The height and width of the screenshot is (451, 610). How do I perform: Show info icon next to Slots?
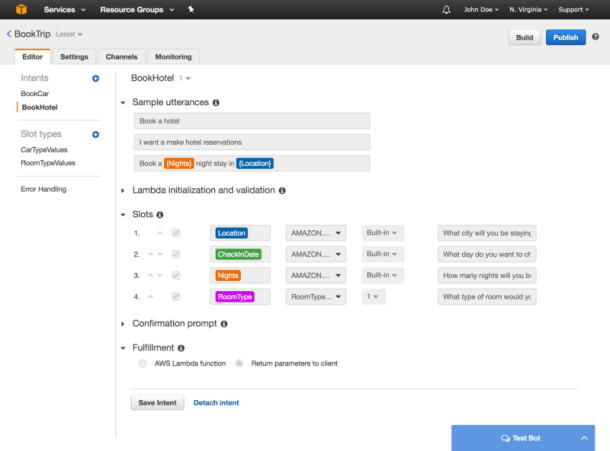click(160, 214)
